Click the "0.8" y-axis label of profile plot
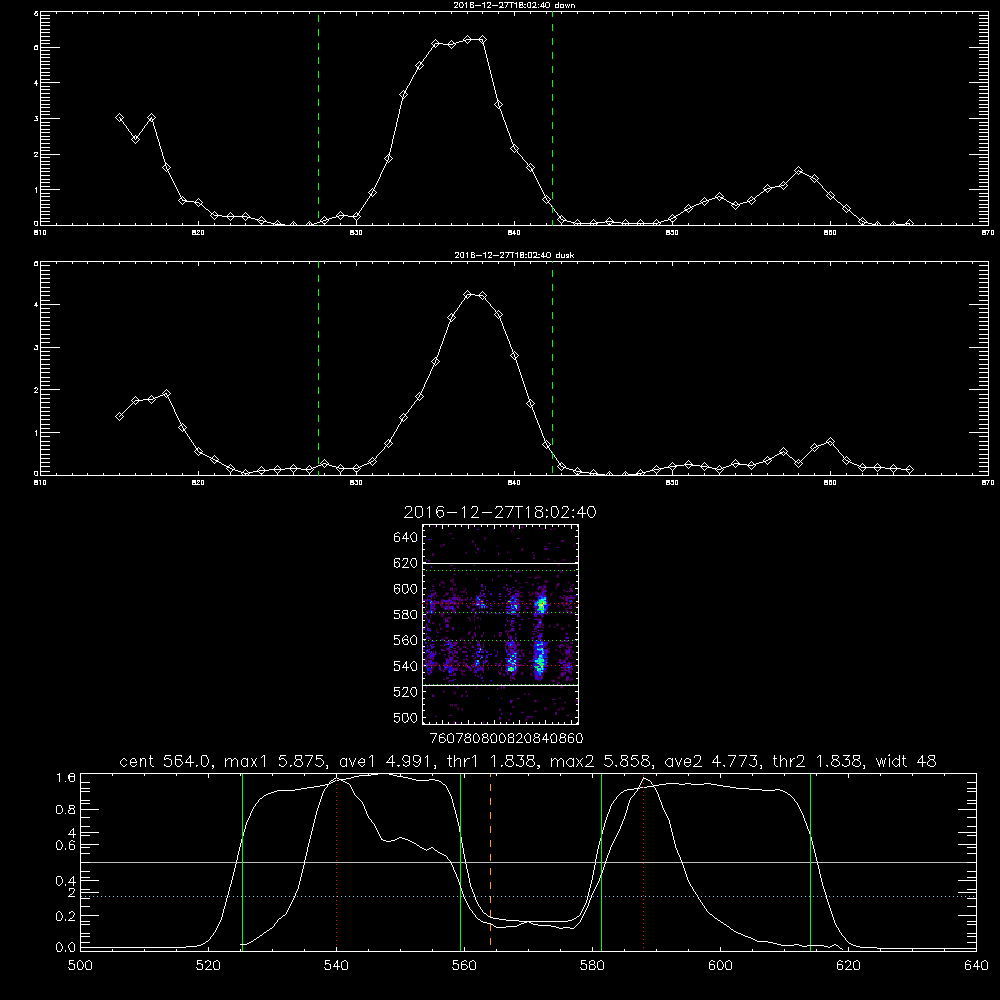Screen dimensions: 1000x1000 [x=66, y=809]
